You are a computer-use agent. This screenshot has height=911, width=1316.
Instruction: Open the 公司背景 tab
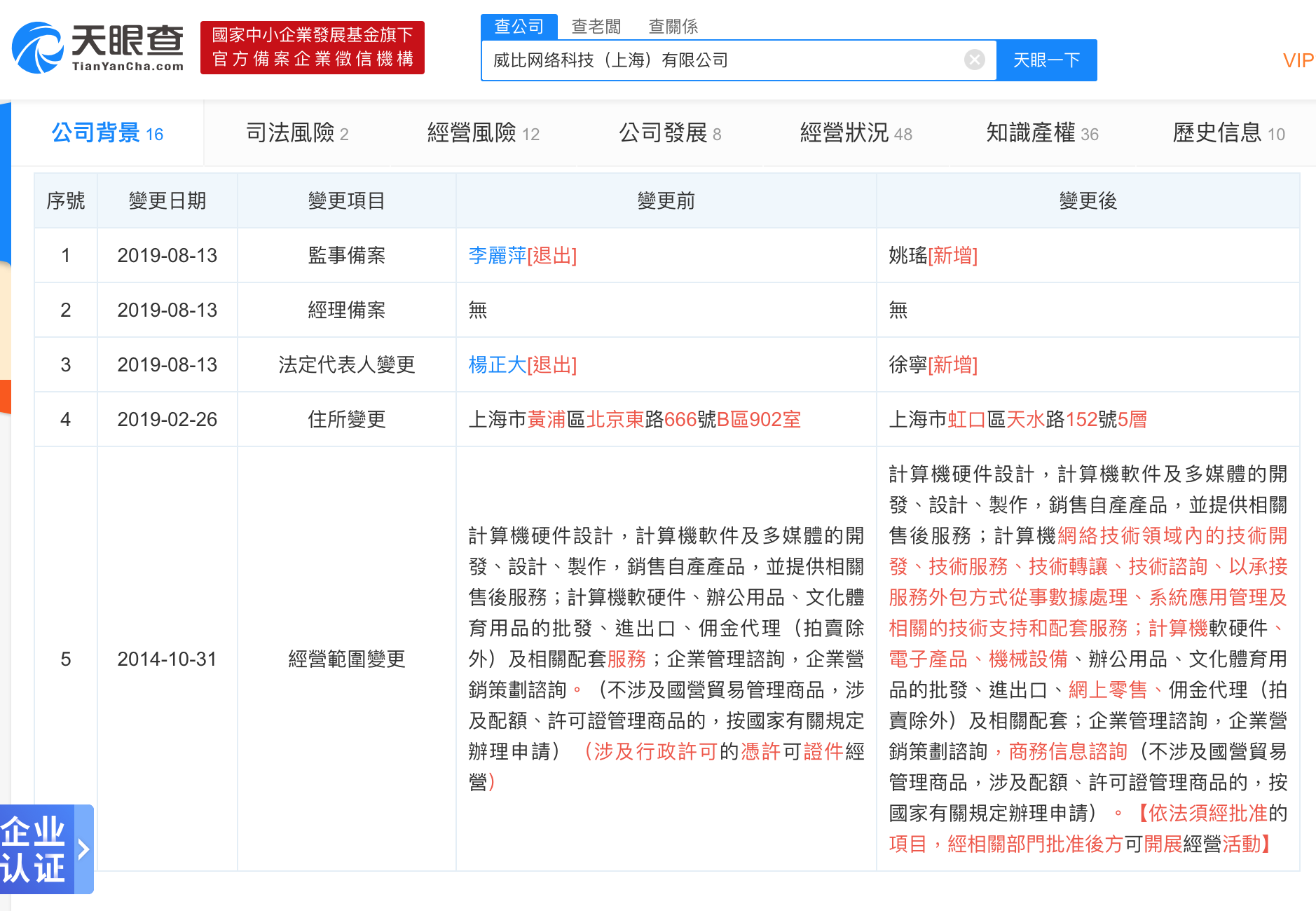pyautogui.click(x=107, y=132)
